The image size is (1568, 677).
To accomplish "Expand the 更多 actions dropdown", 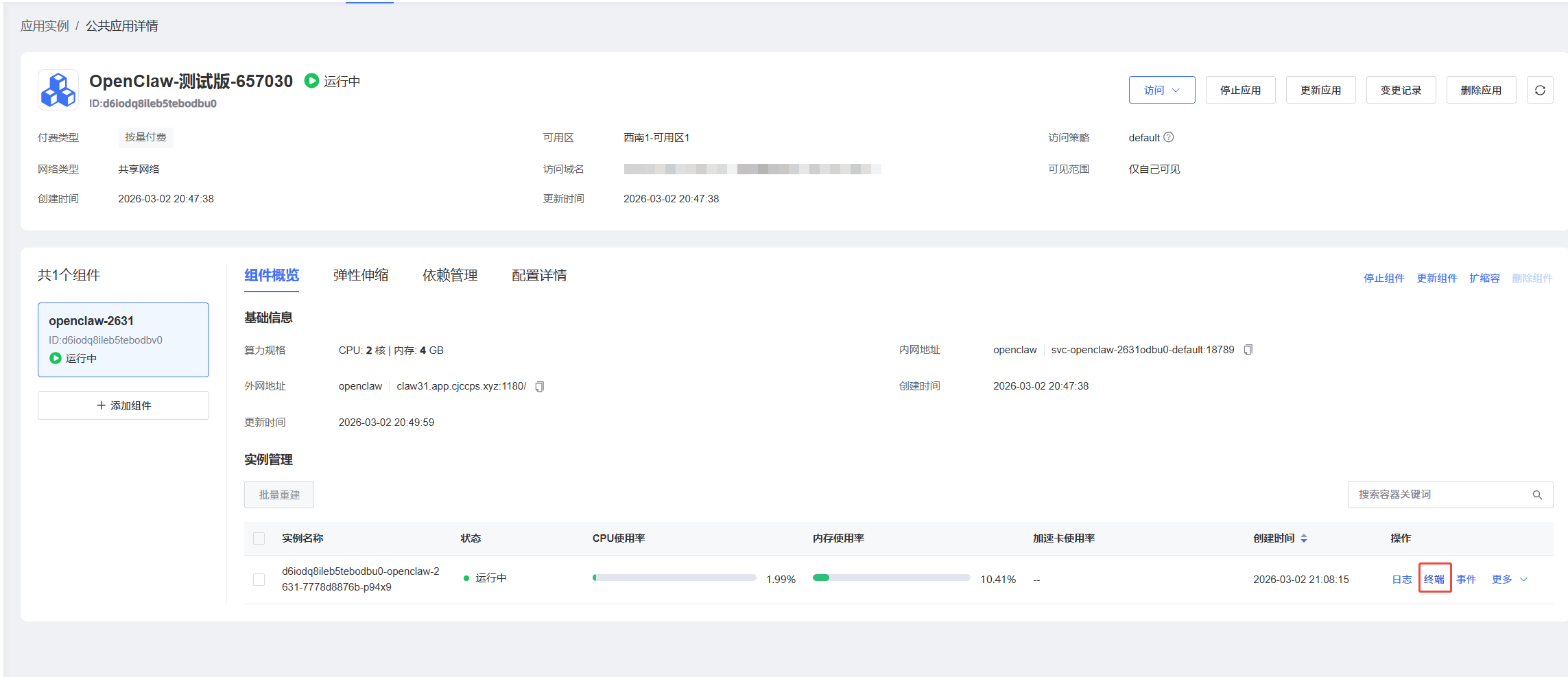I will [1510, 580].
